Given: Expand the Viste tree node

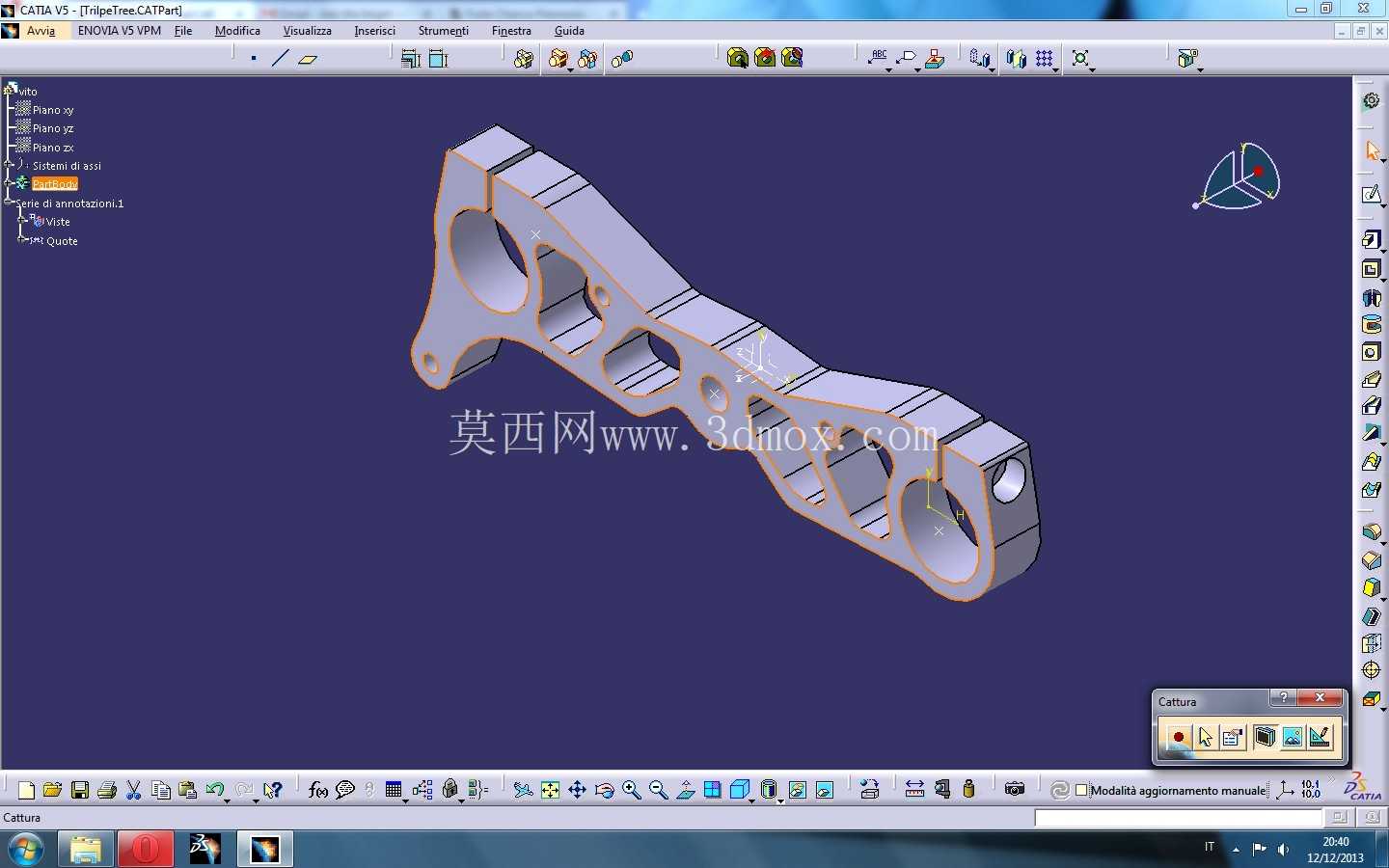Looking at the screenshot, I should [x=21, y=221].
